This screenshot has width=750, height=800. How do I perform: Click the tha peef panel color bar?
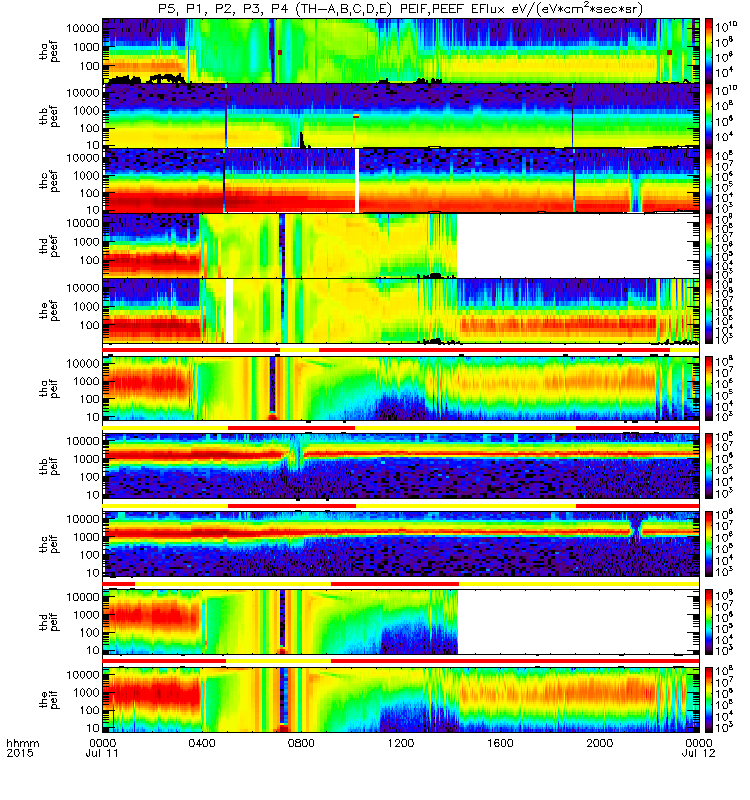coord(709,51)
